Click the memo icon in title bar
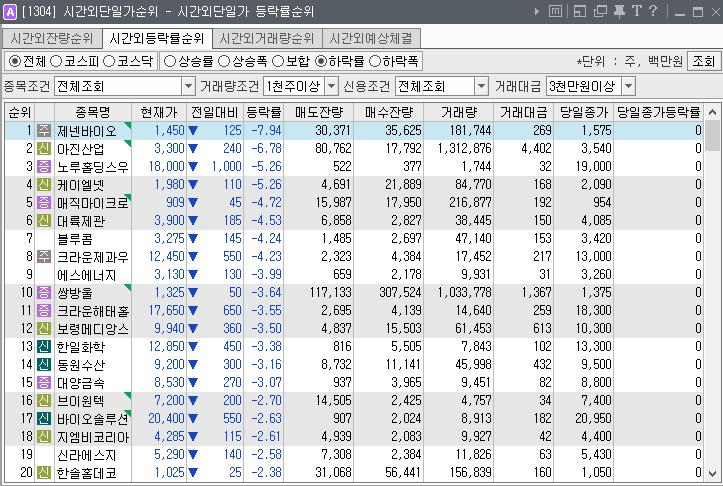The image size is (723, 486). [555, 11]
